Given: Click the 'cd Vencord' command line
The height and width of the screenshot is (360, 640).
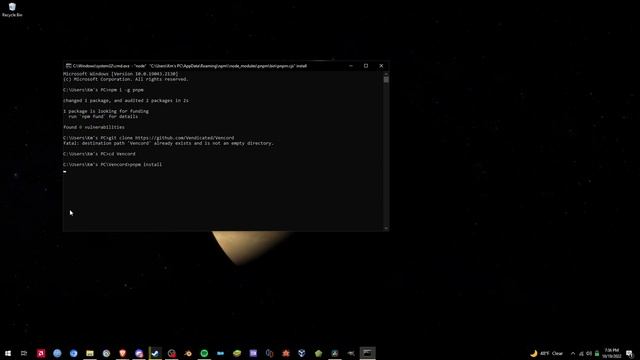Looking at the screenshot, I should point(99,154).
